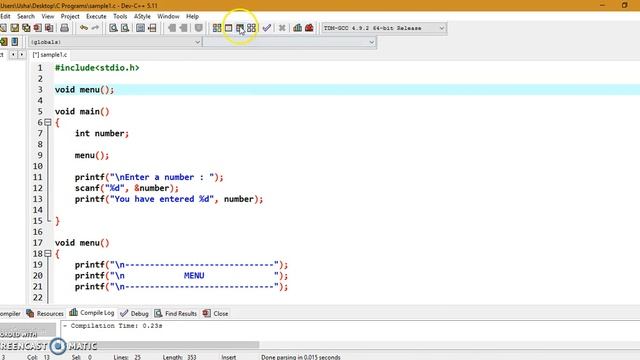Switch to the Find Results bottom tab
Image resolution: width=640 pixels, height=360 pixels.
(x=176, y=313)
